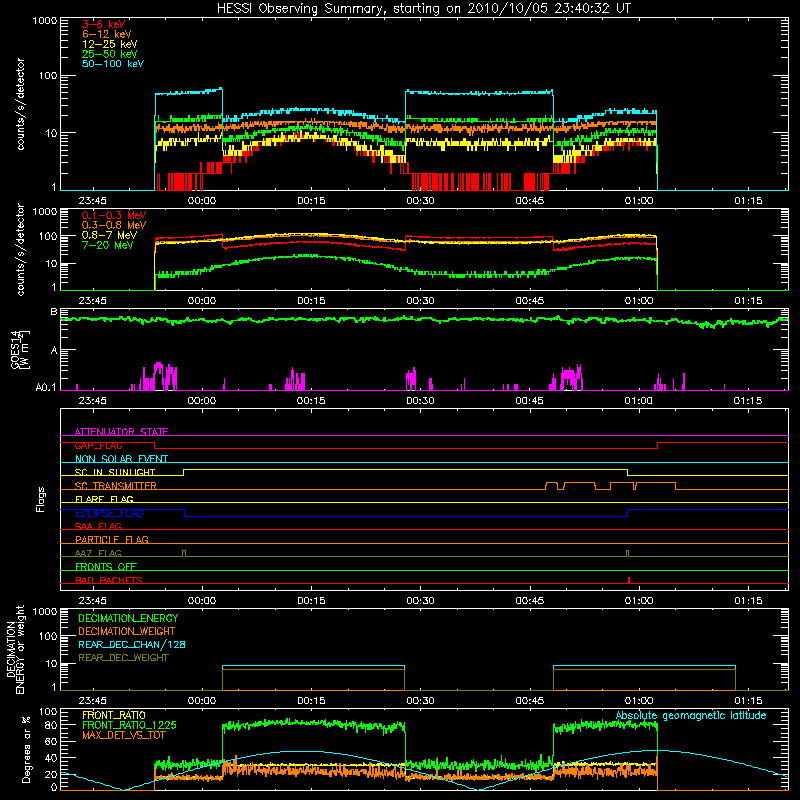Screen dimensions: 800x800
Task: Click the Absolute geomagnetic latitude label
Action: (x=691, y=715)
